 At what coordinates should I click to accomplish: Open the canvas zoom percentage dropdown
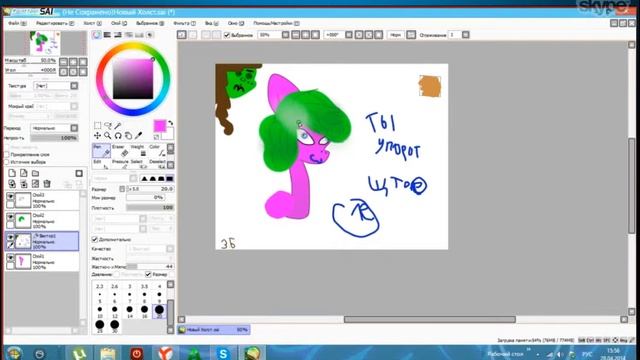tap(285, 35)
